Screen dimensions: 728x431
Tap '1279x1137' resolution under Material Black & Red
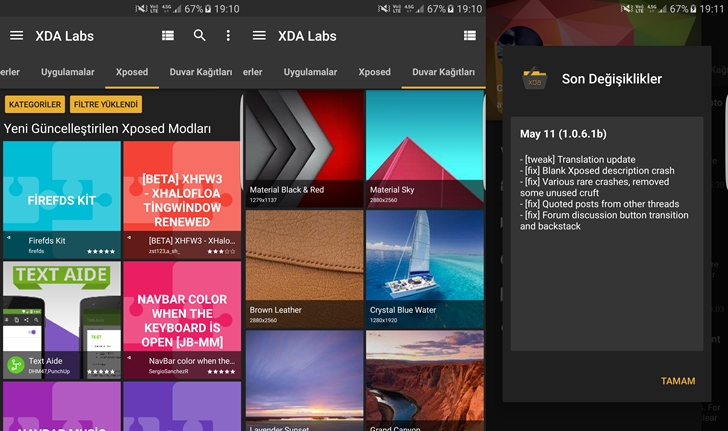coord(263,200)
